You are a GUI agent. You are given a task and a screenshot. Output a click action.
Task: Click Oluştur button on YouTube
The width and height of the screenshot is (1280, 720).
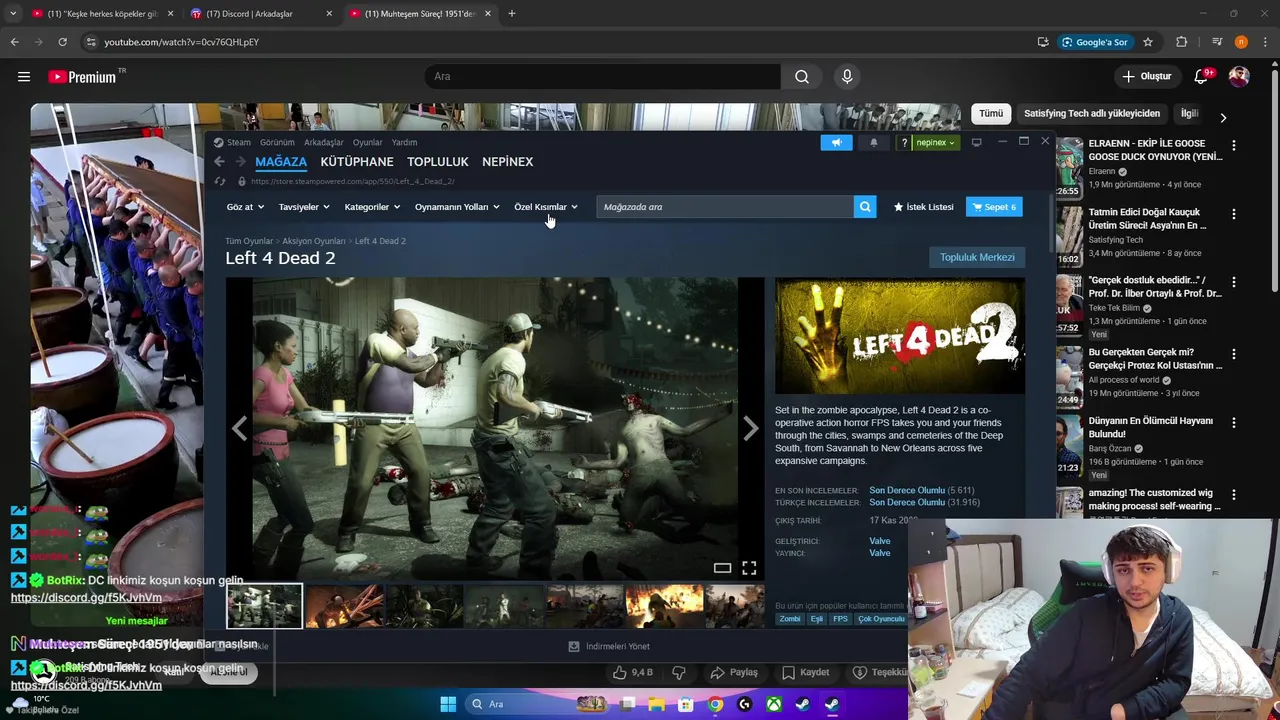click(1146, 76)
